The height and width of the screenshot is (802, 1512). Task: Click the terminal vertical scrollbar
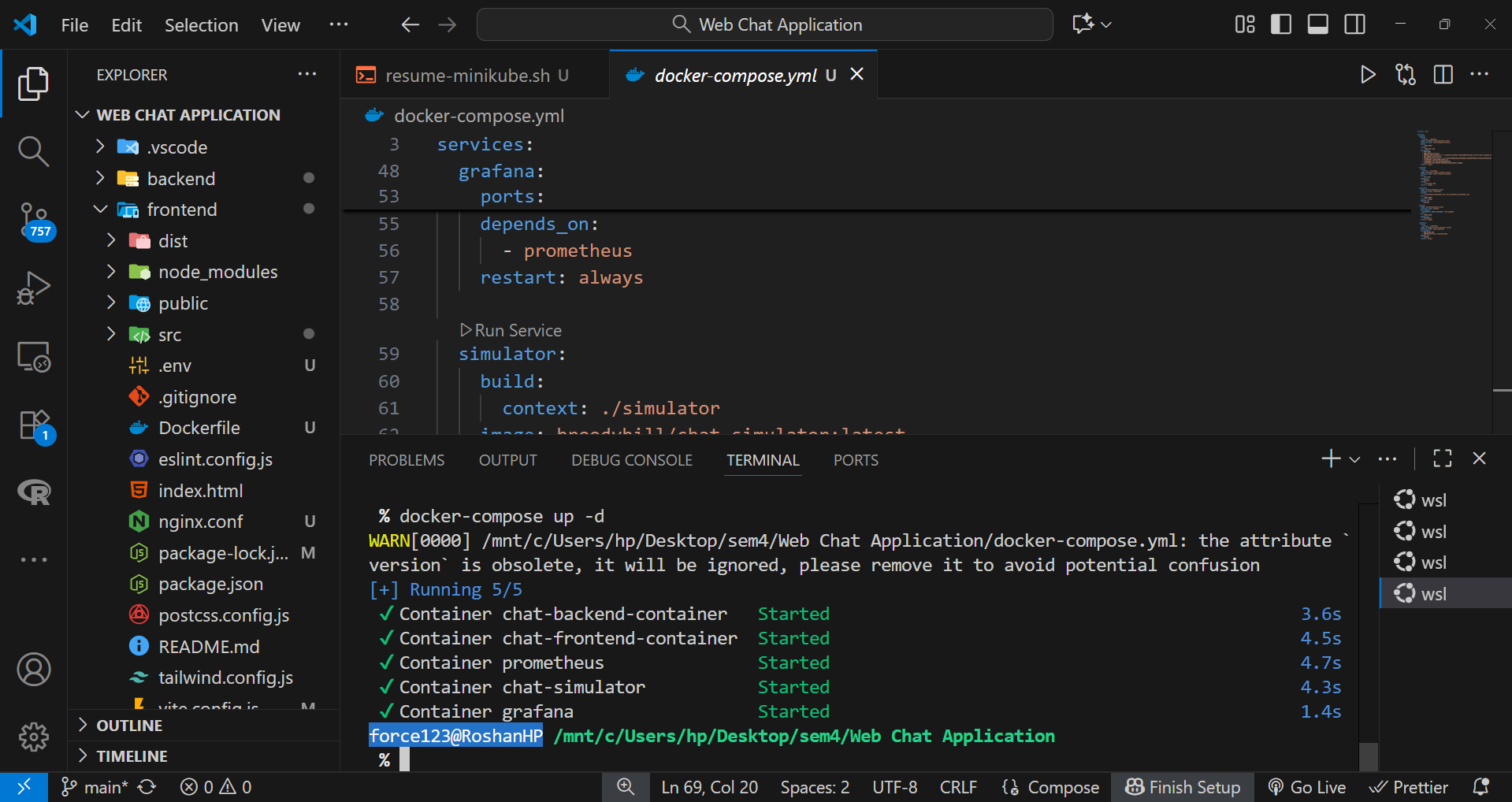[1369, 756]
